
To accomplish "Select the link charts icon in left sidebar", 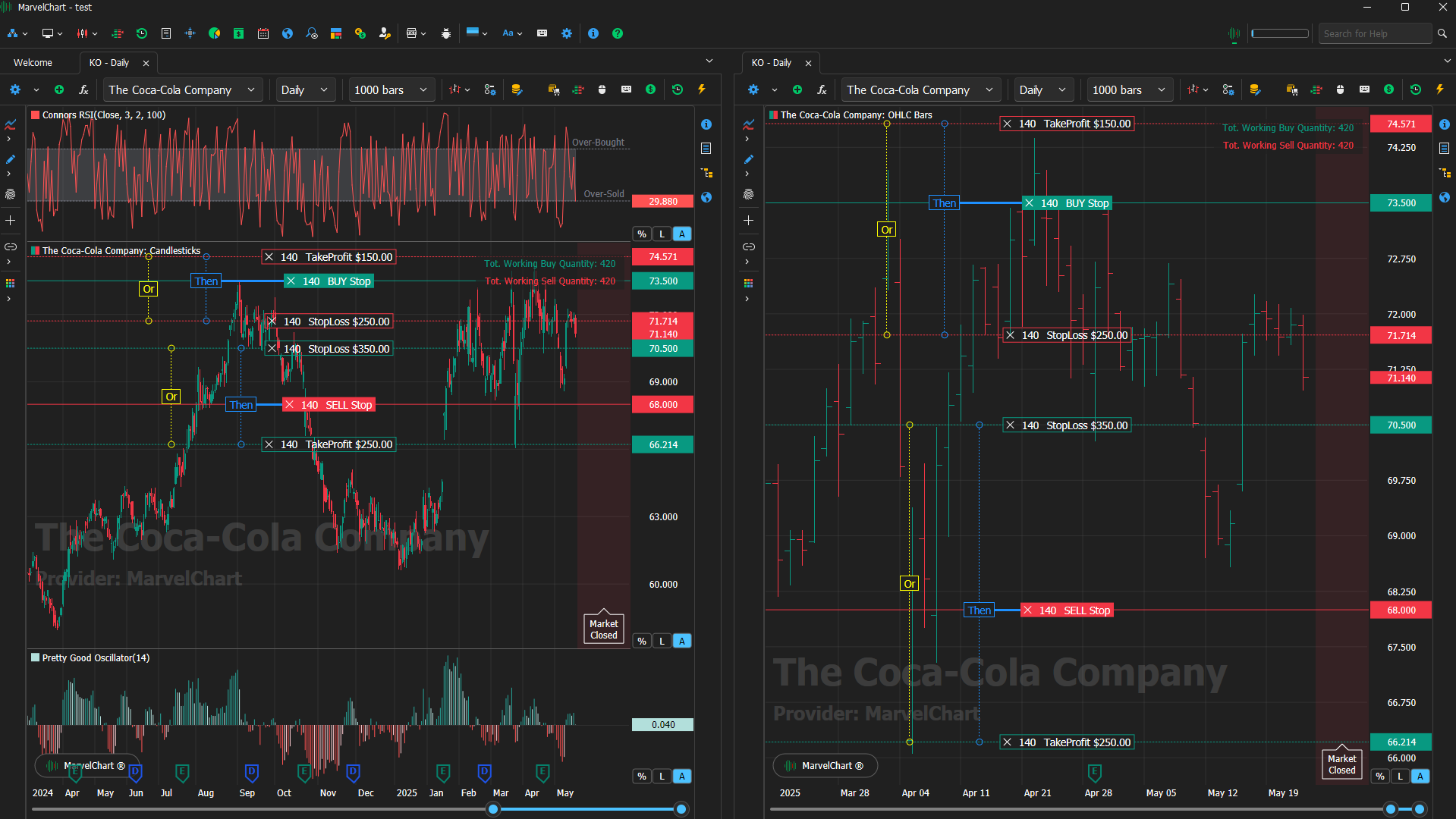I will tap(11, 246).
